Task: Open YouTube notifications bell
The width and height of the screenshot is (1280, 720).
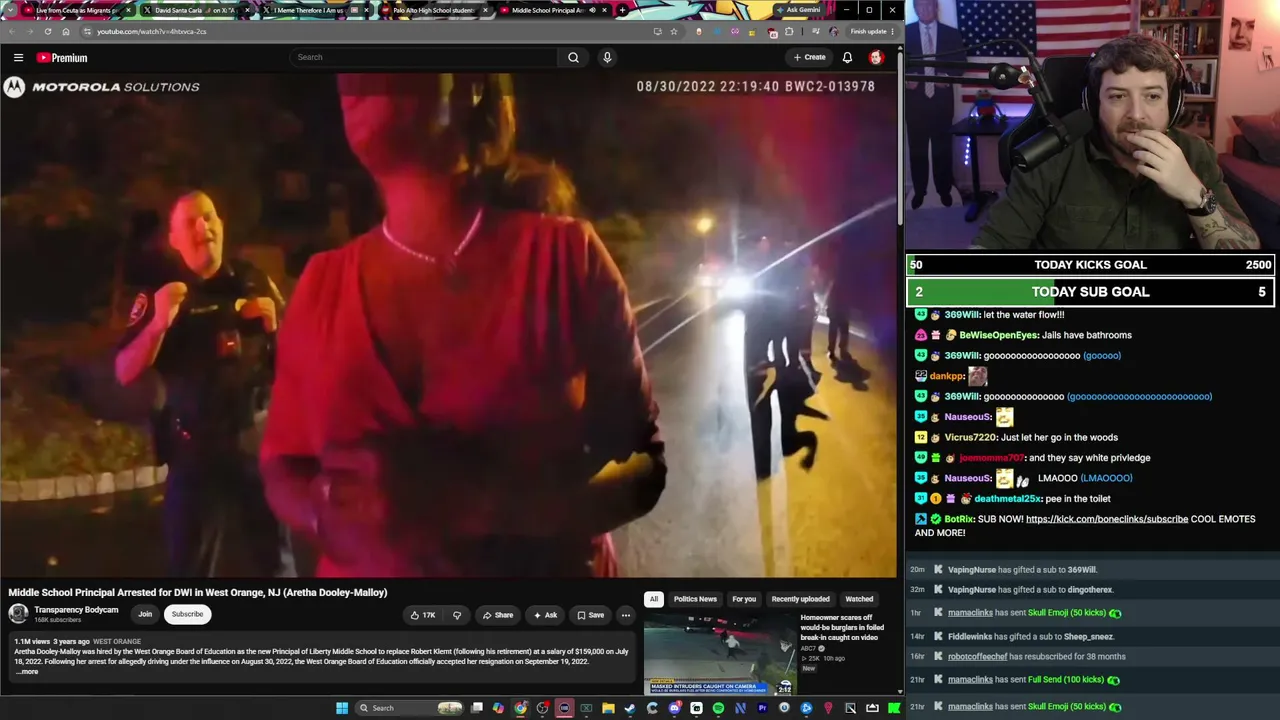Action: [x=847, y=57]
